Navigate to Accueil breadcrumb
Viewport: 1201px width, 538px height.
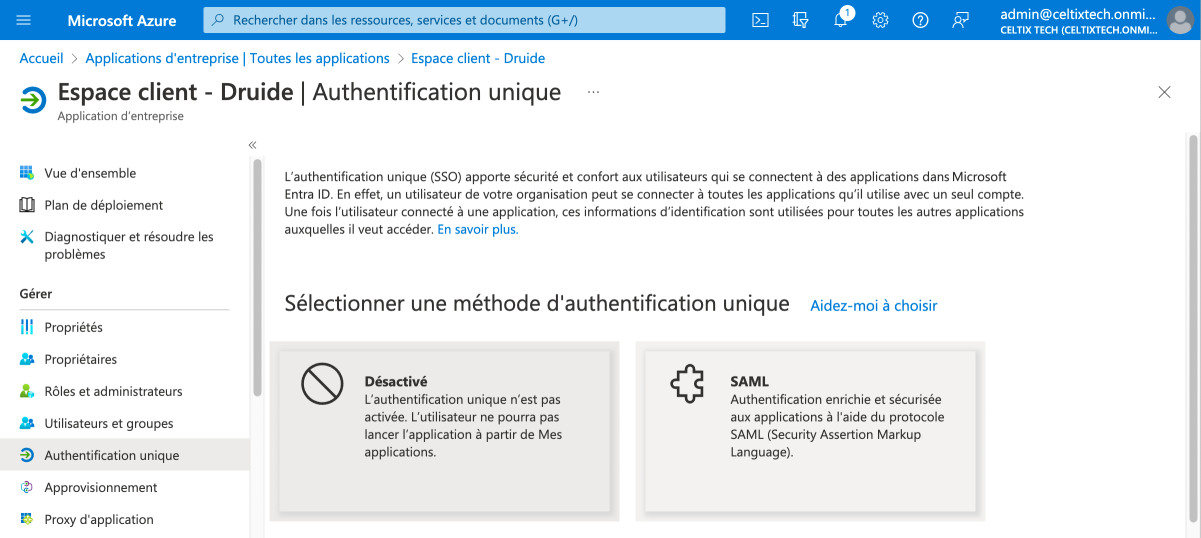point(41,58)
